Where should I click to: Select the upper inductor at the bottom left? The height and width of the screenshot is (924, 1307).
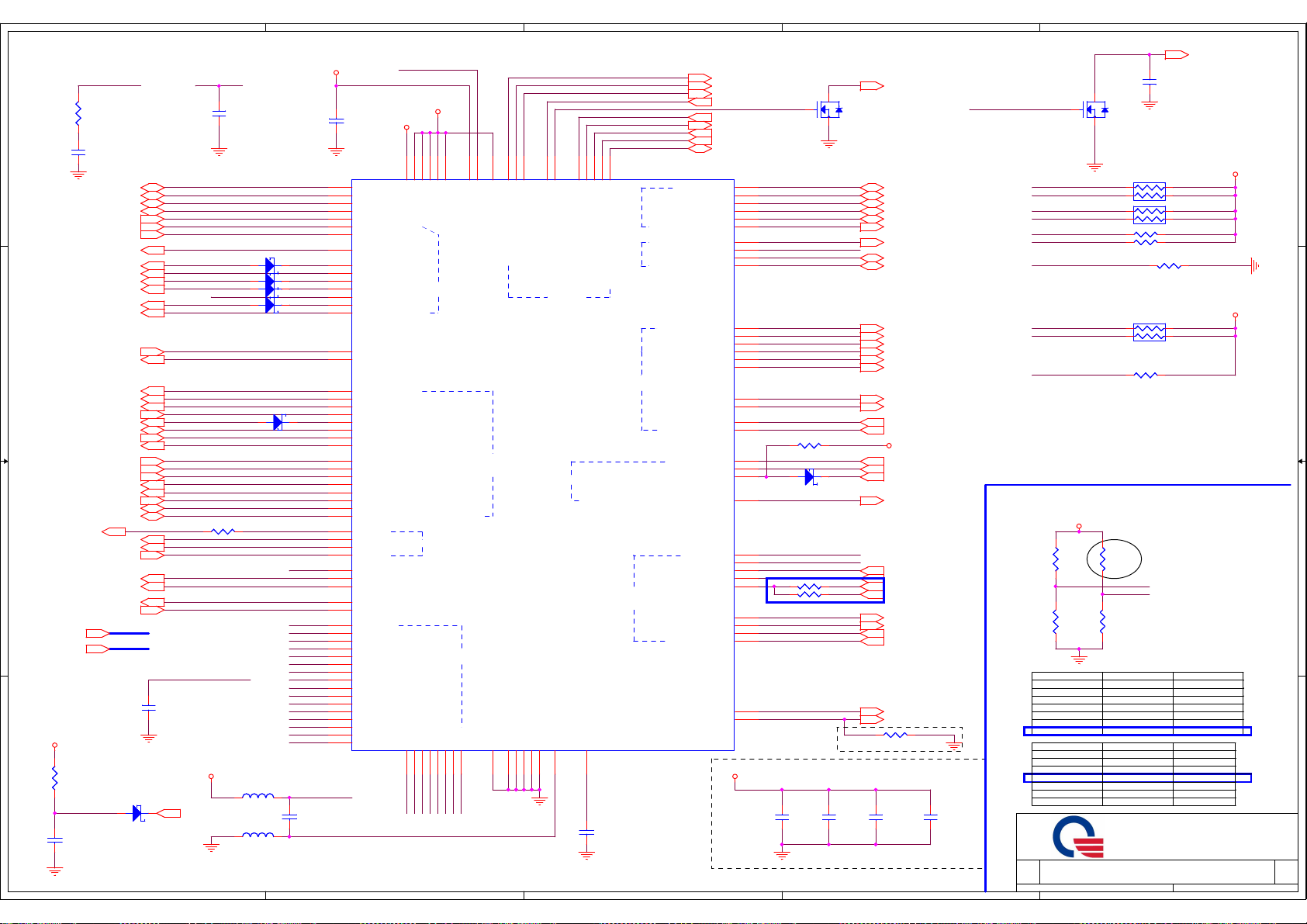[258, 795]
